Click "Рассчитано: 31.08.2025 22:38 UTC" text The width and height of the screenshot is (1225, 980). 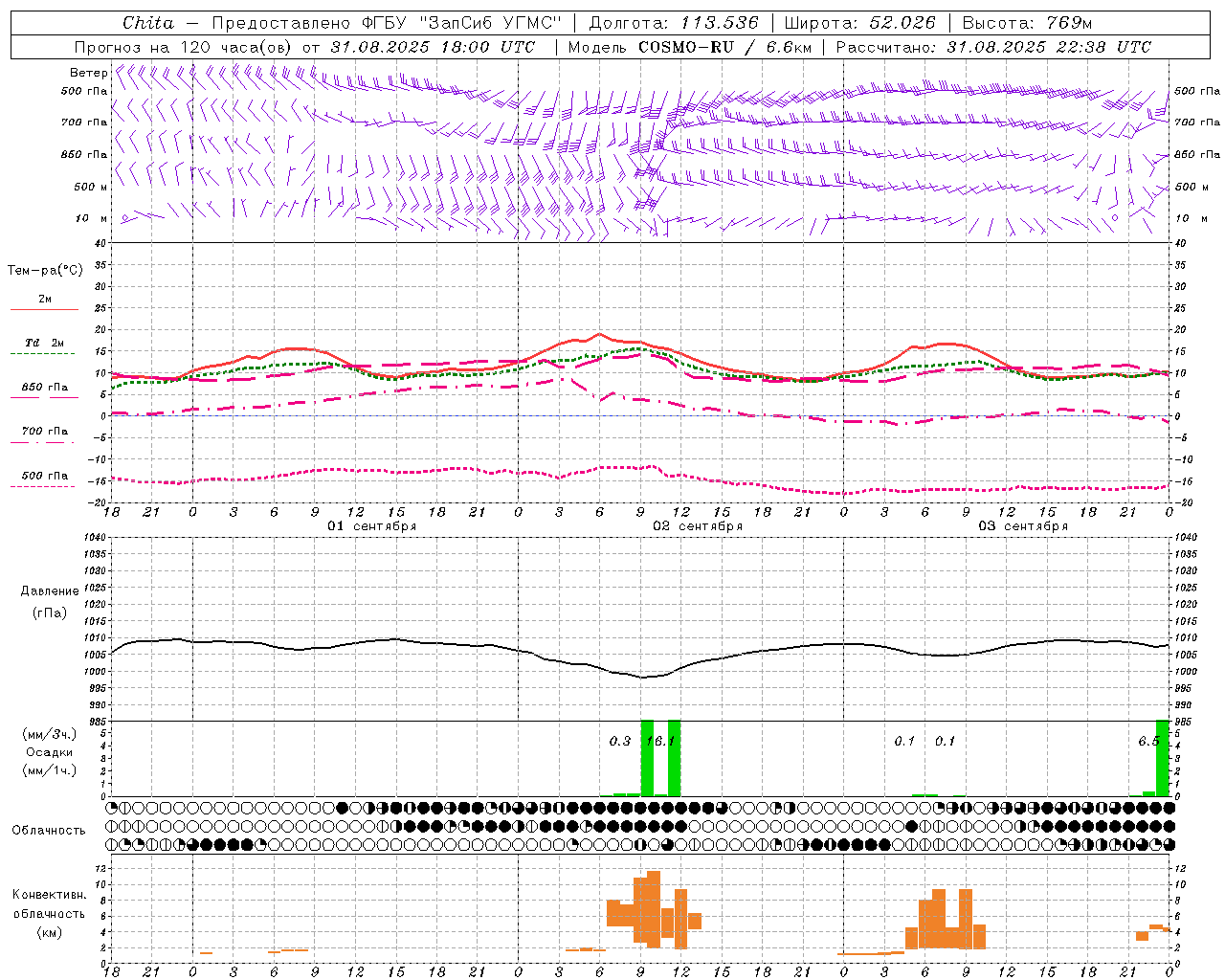tap(993, 47)
